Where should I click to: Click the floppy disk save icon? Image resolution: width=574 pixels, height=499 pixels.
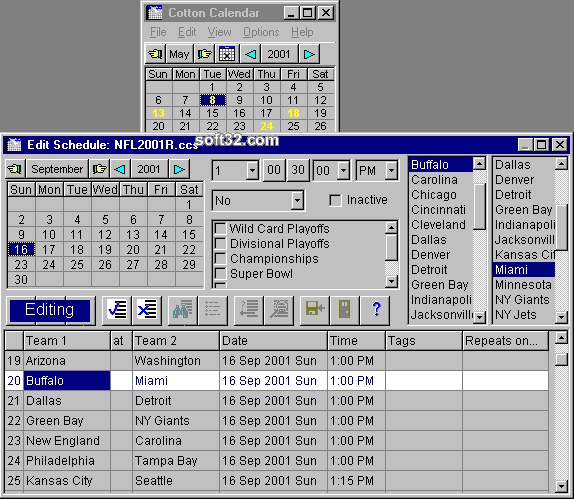315,310
